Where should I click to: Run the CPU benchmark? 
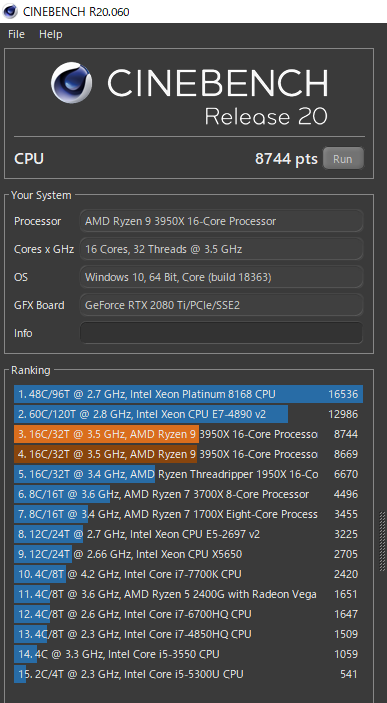click(343, 159)
